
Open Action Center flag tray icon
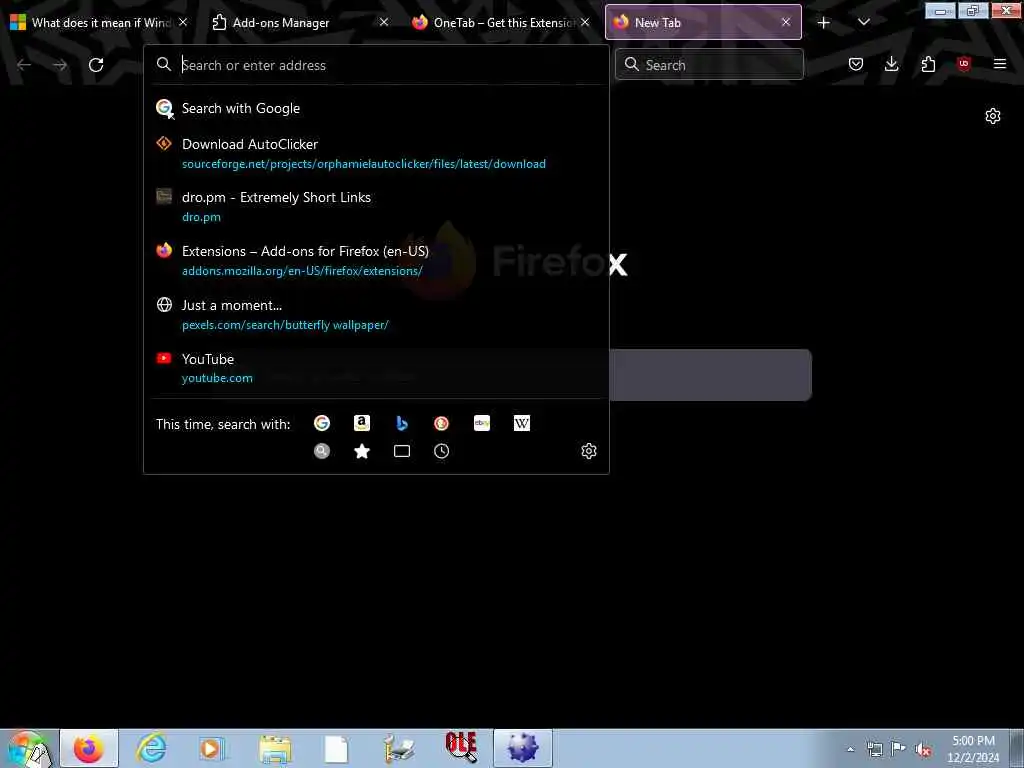(x=899, y=749)
